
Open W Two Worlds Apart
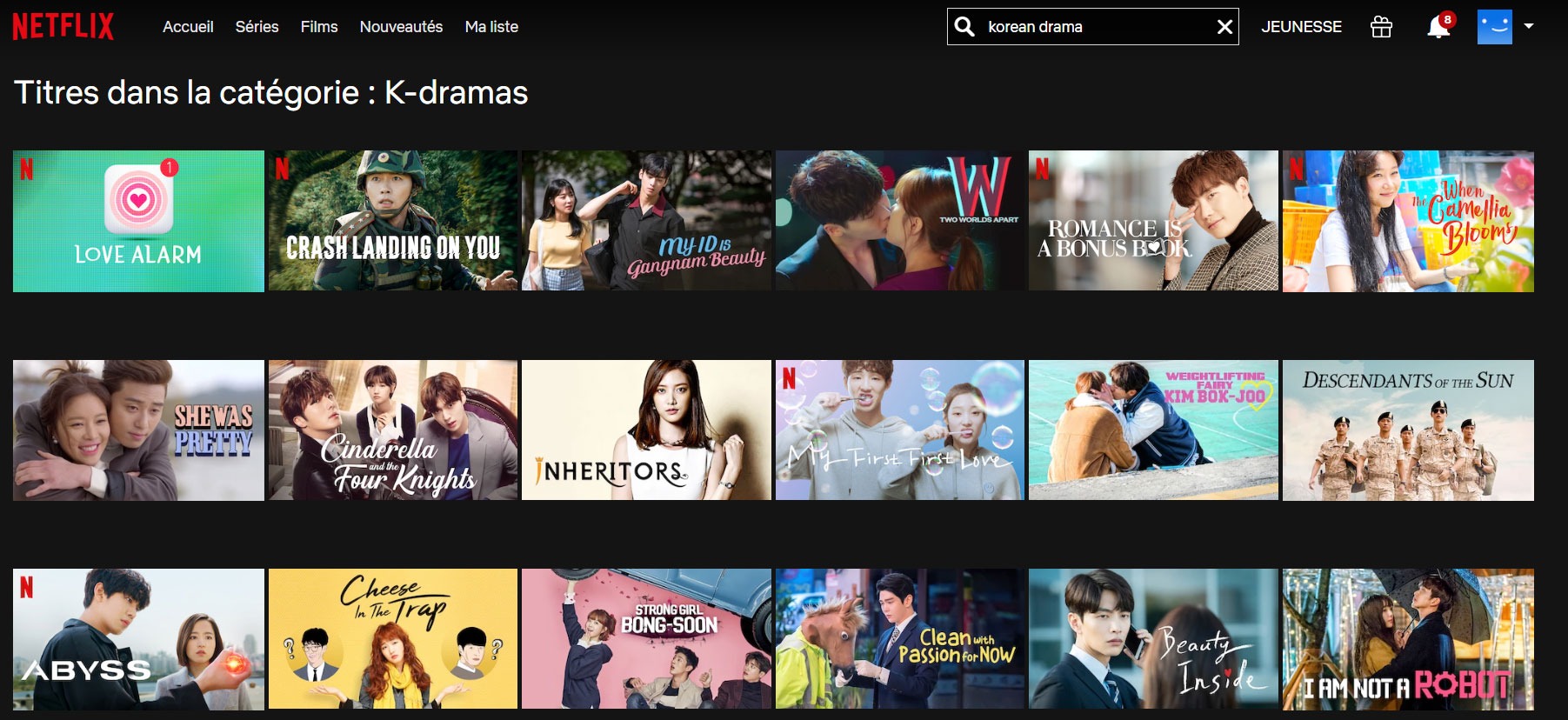[900, 221]
